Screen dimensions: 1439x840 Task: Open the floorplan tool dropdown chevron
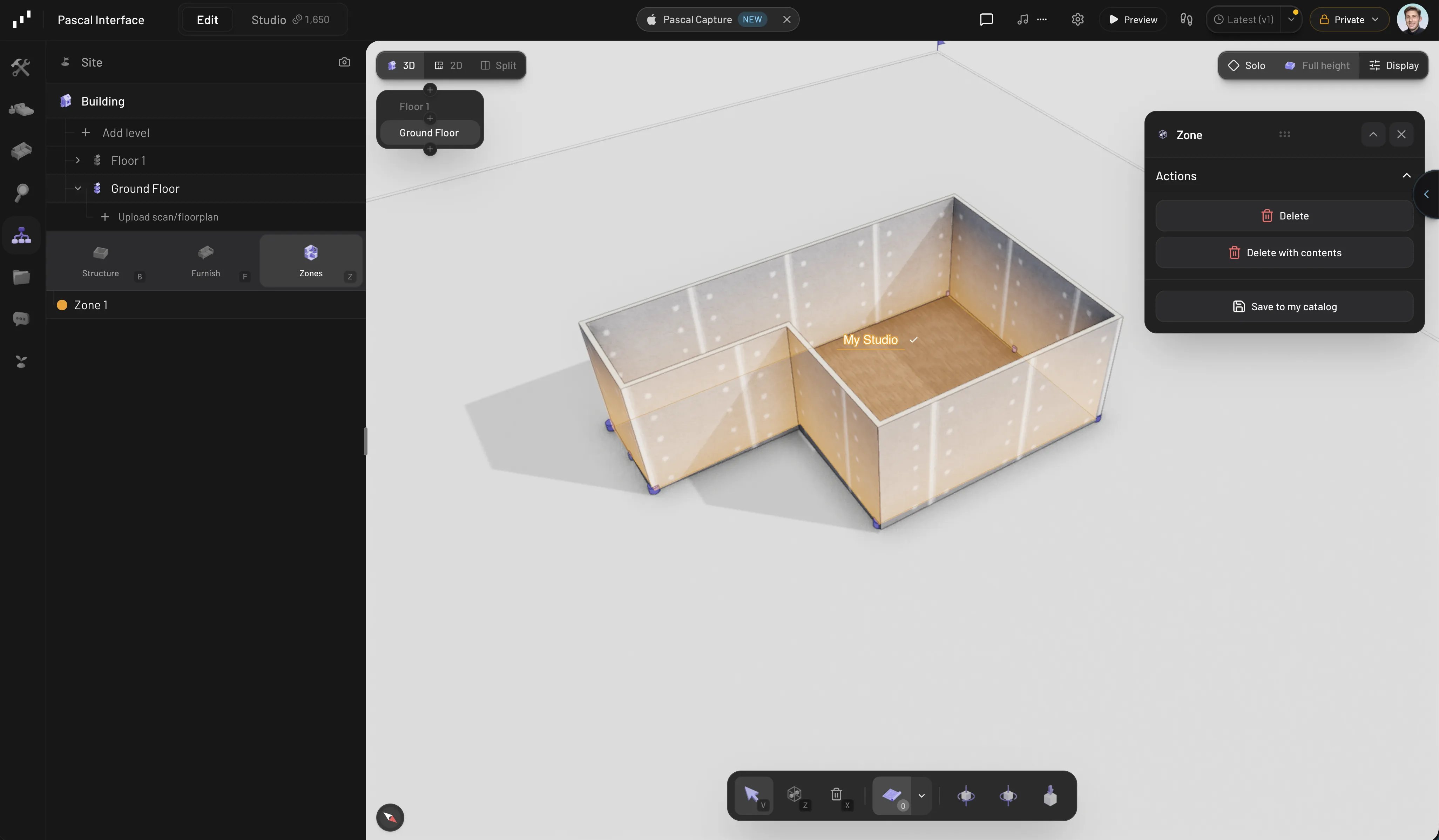(x=921, y=795)
